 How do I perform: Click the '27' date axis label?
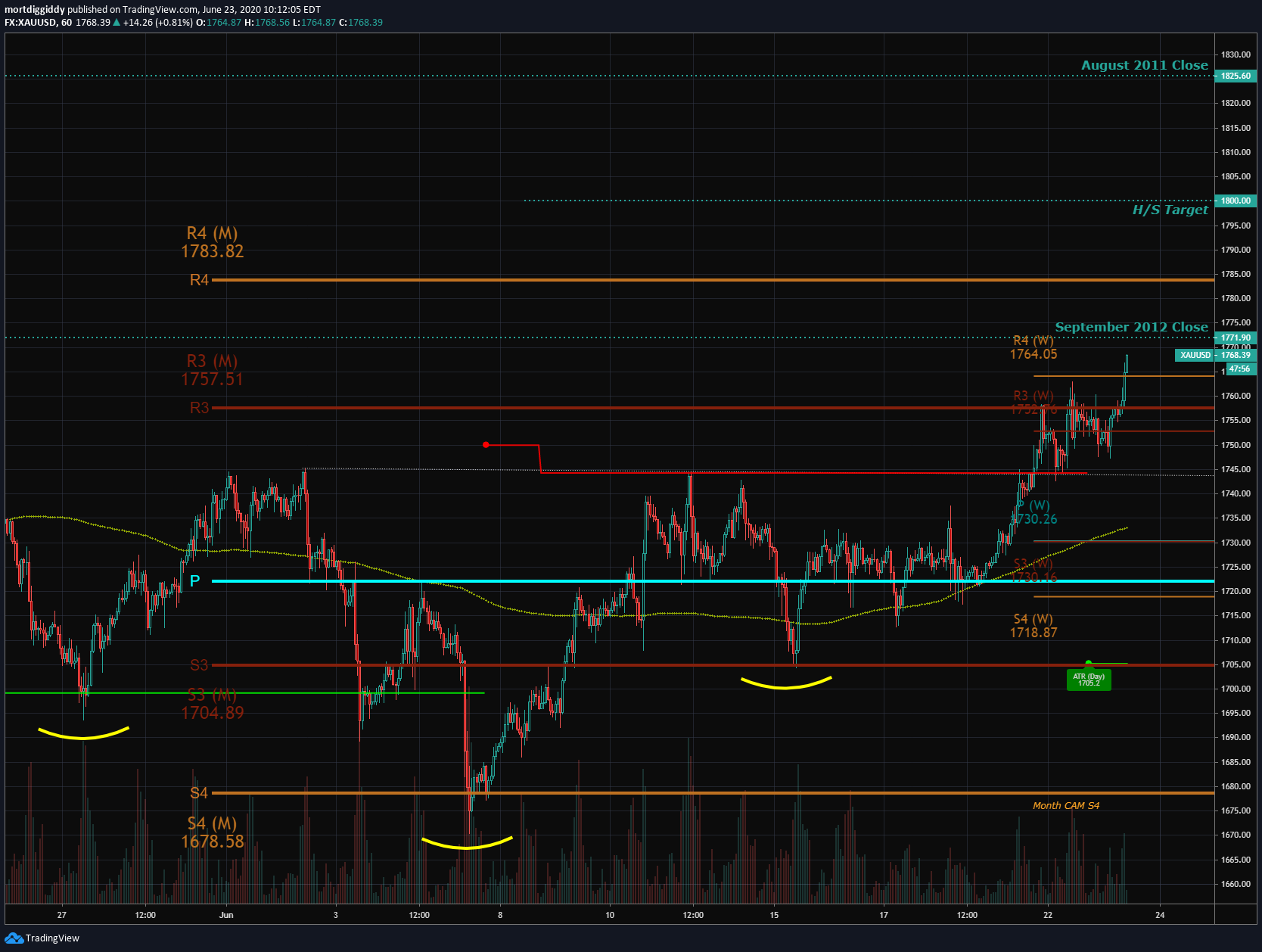tap(62, 915)
